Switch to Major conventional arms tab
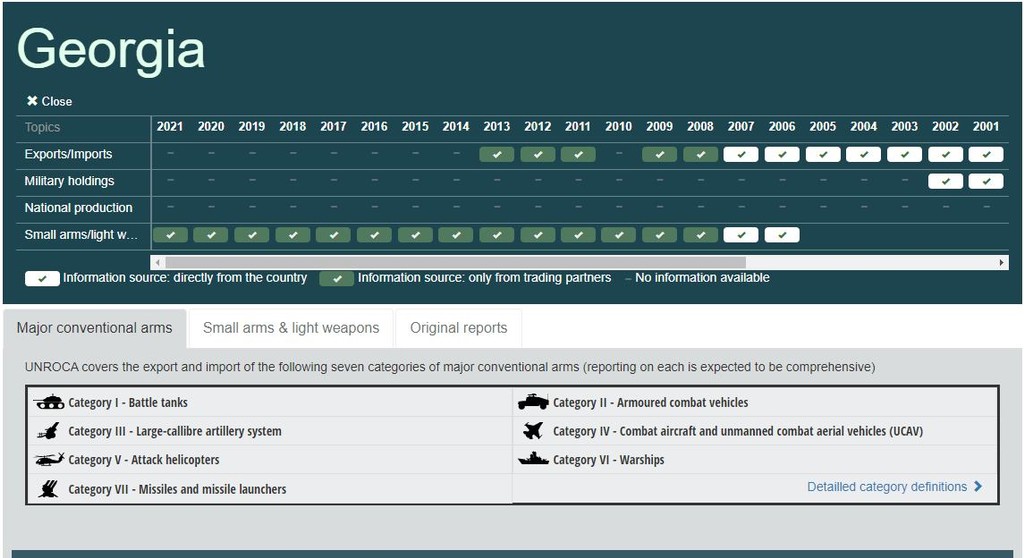 coord(95,328)
